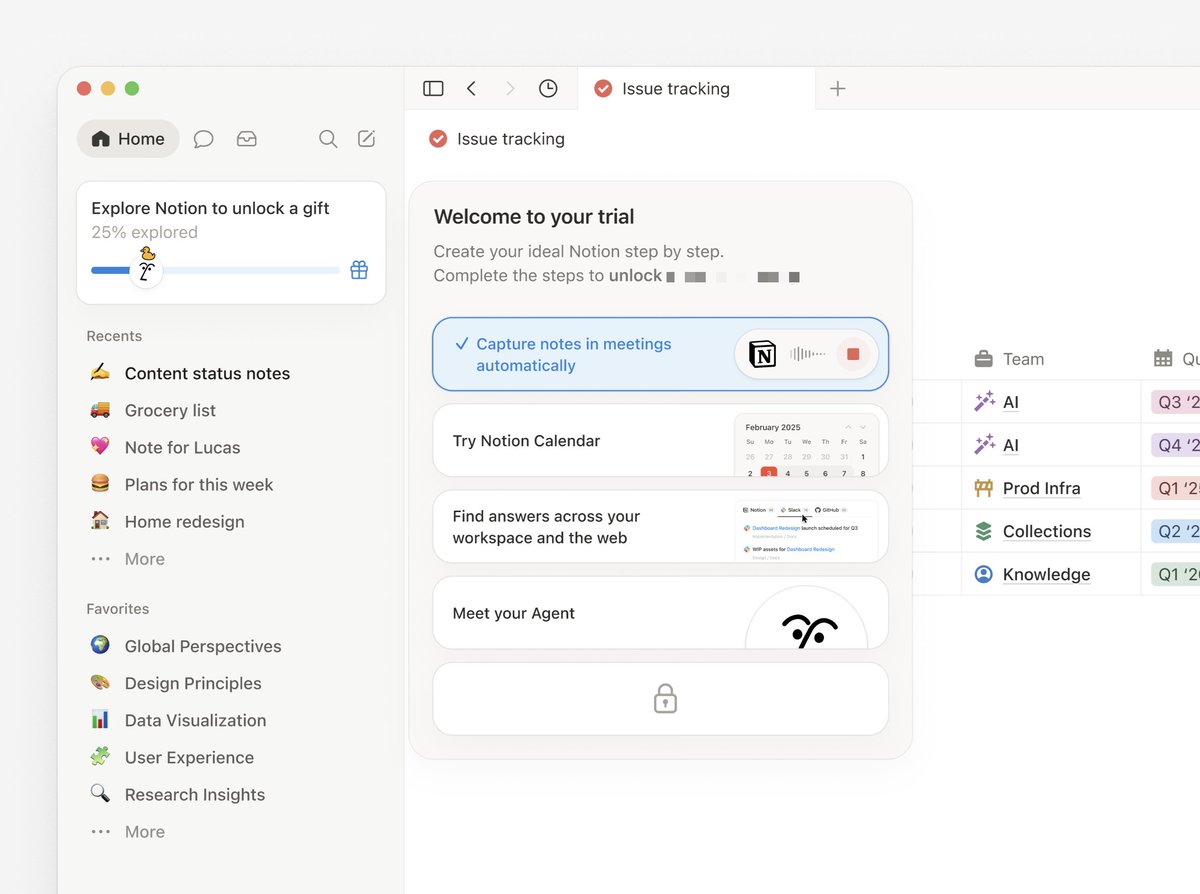Click the briefcase icon in Team header

point(983,359)
